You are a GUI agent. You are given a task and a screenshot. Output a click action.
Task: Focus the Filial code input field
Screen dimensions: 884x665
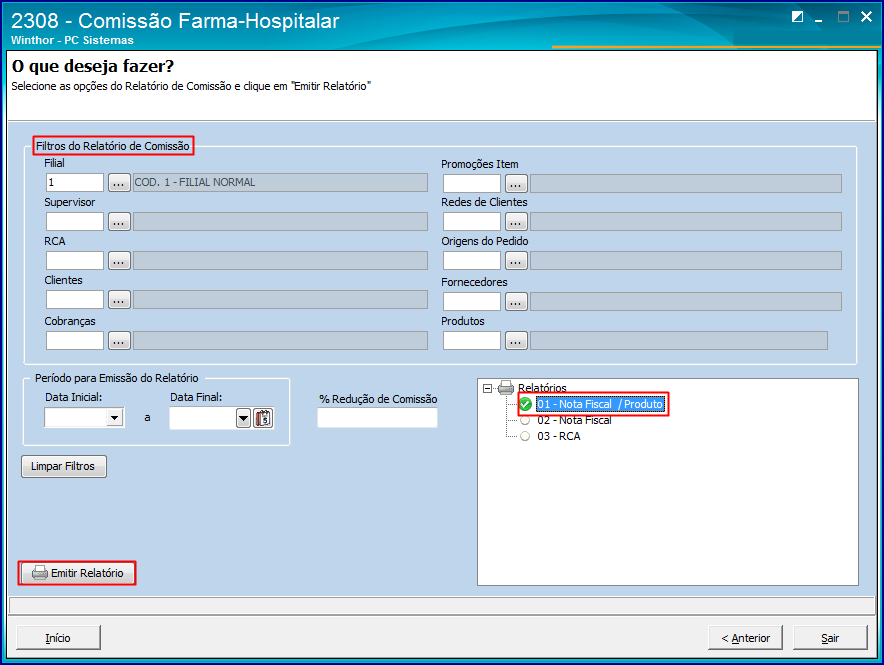[75, 183]
